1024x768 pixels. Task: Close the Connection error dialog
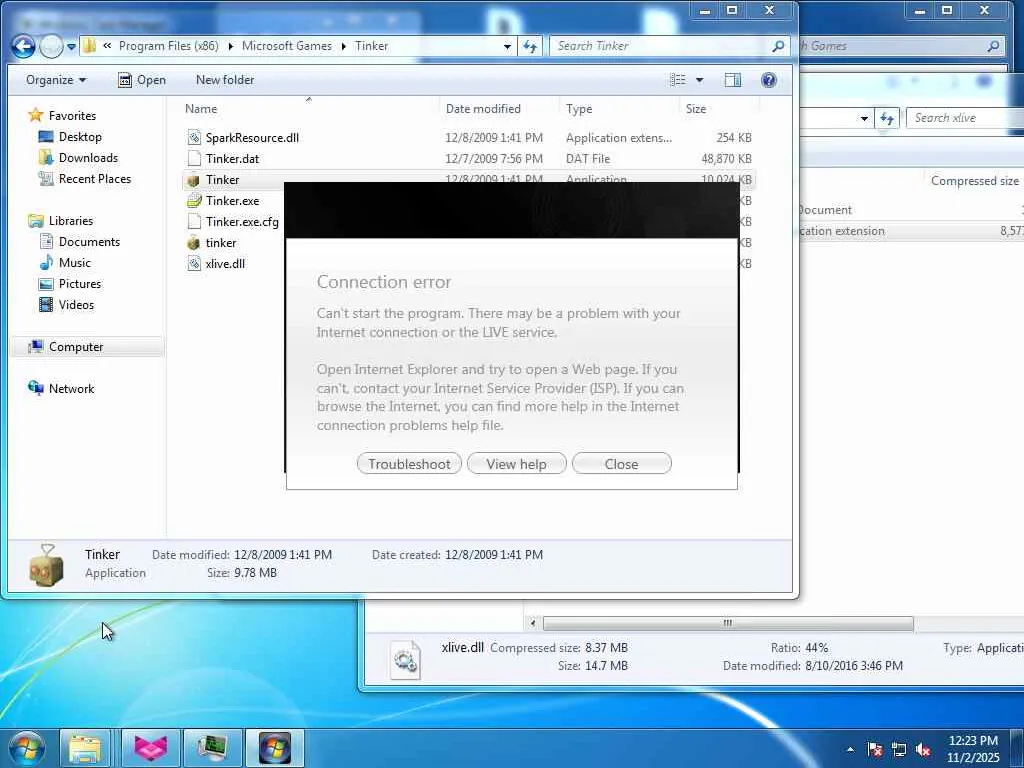point(621,464)
